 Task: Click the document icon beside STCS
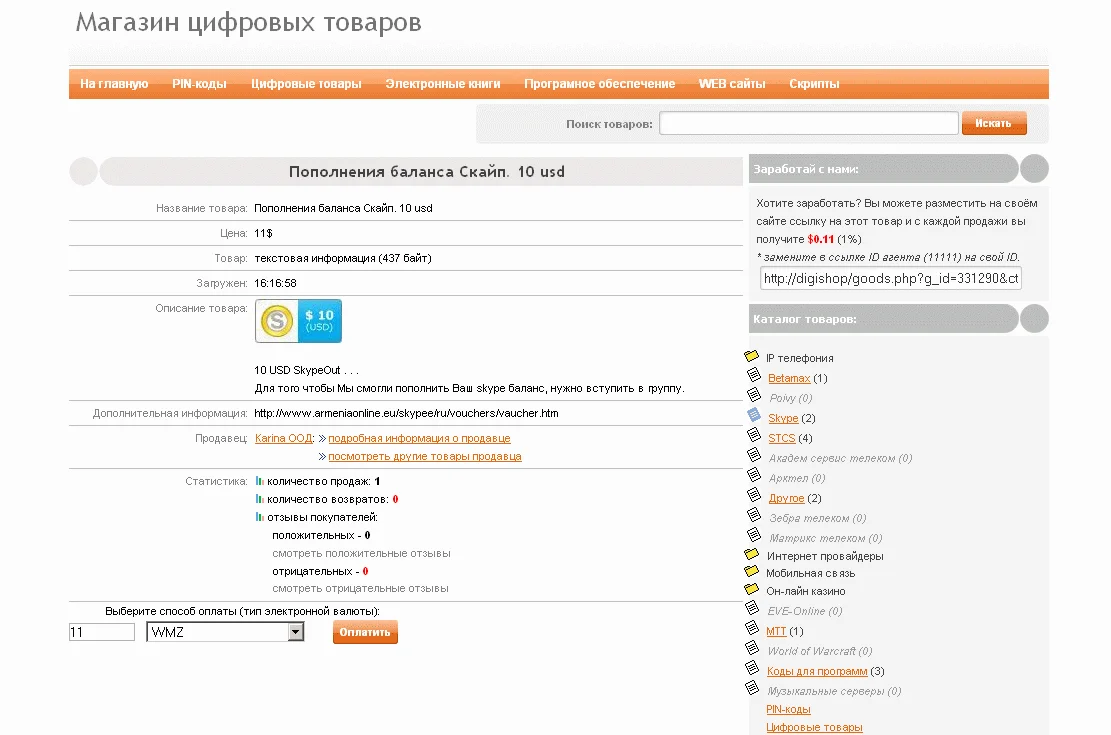pyautogui.click(x=754, y=434)
